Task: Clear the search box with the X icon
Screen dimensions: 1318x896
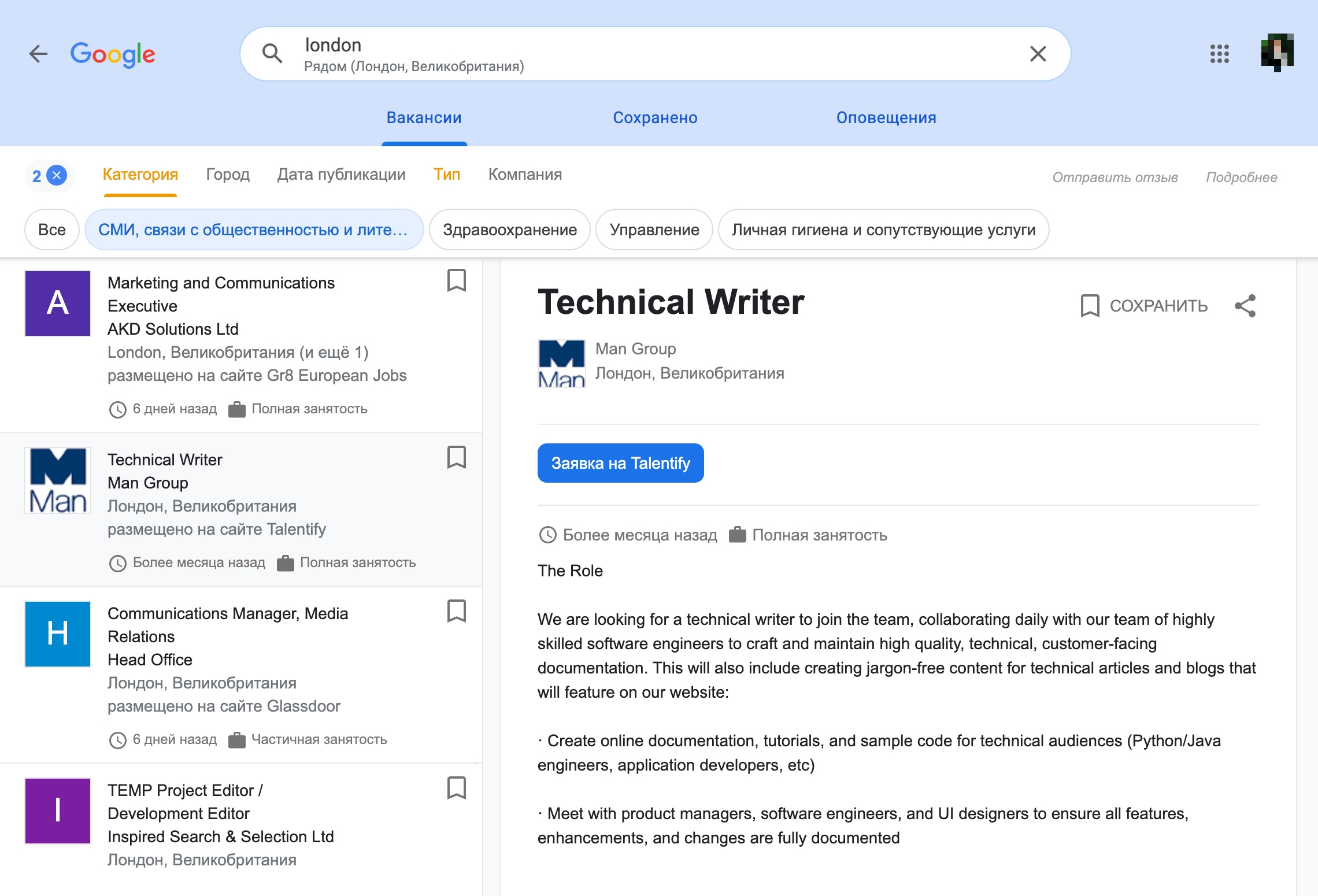Action: click(x=1038, y=54)
